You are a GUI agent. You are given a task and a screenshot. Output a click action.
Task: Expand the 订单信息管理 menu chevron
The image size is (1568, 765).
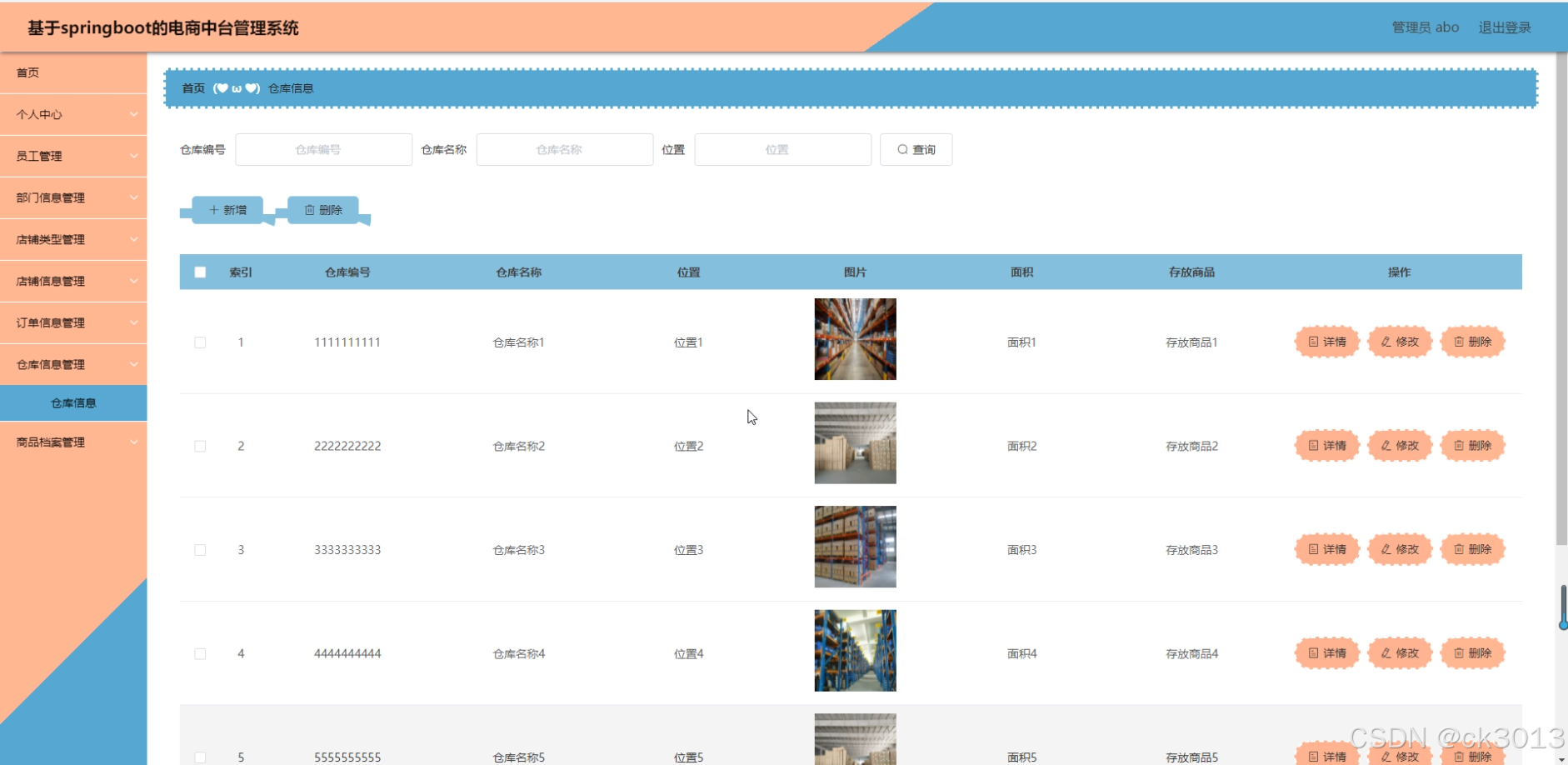click(133, 322)
